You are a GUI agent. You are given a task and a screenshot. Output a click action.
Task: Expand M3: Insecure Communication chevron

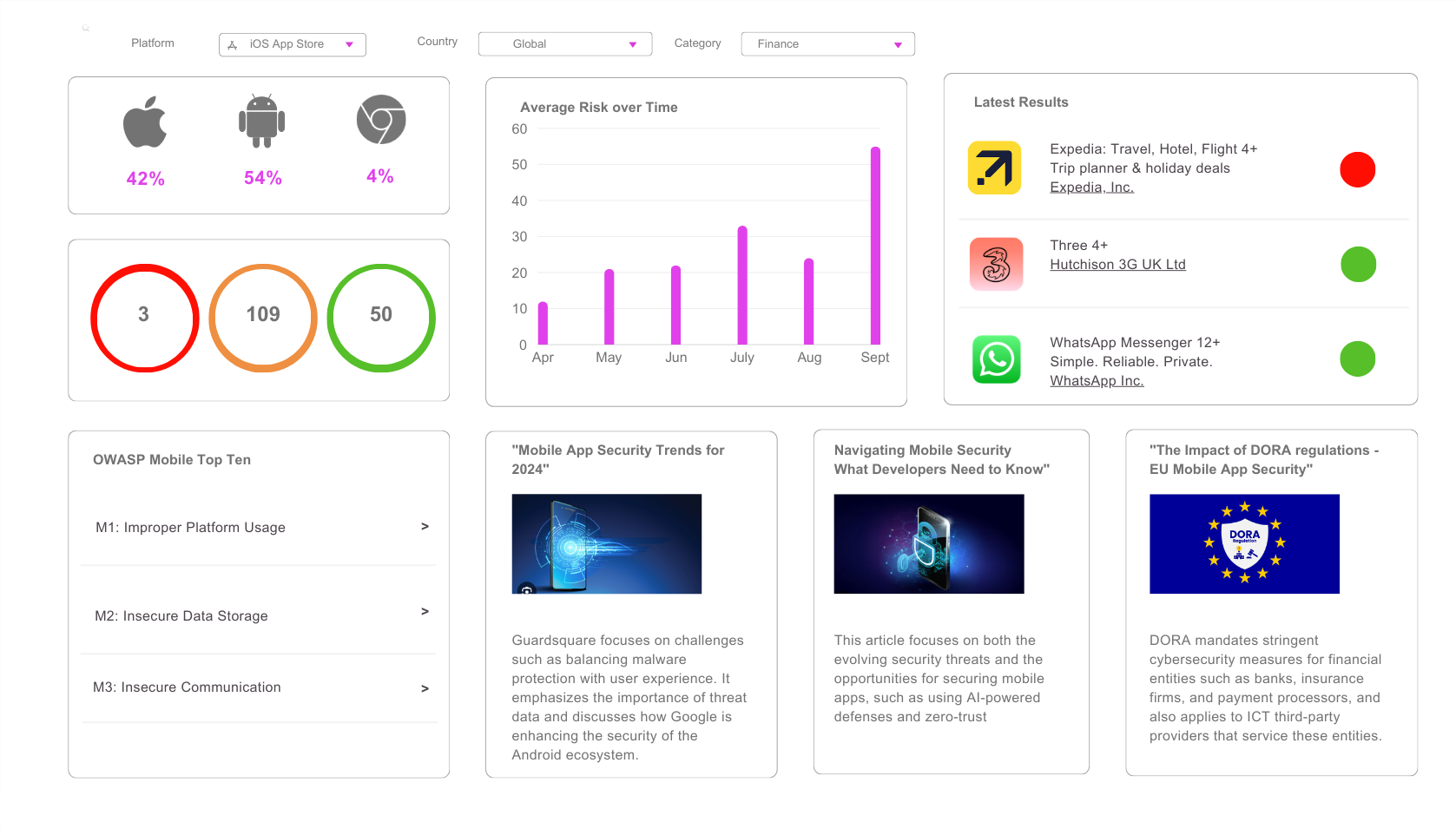coord(425,688)
